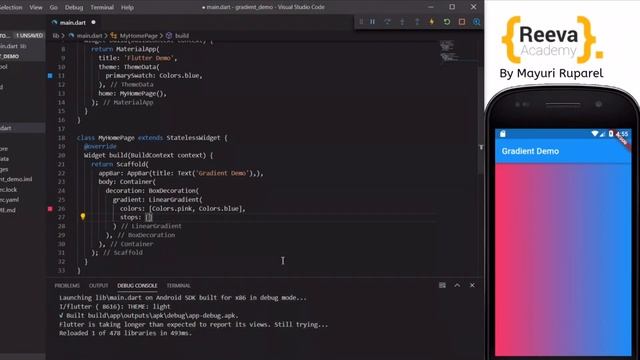Viewport: 640px width, 360px height.
Task: Click the Step Out debug icon
Action: 417,22
